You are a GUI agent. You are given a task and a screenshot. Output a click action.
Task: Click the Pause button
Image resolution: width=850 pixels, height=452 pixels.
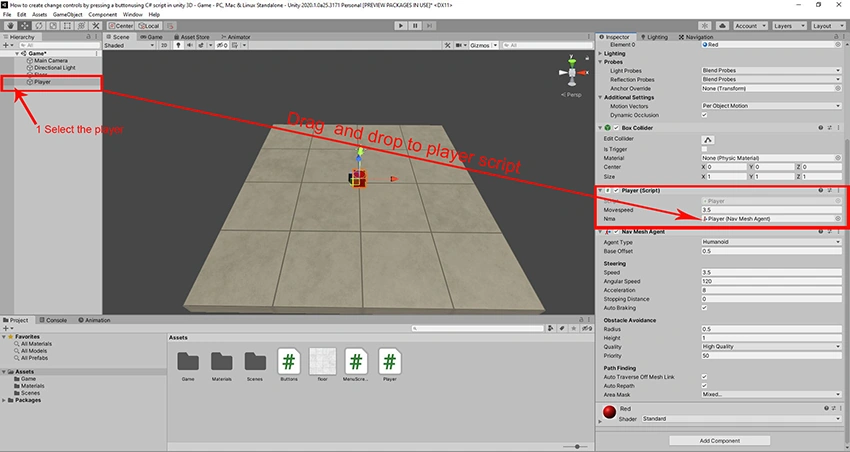[415, 25]
